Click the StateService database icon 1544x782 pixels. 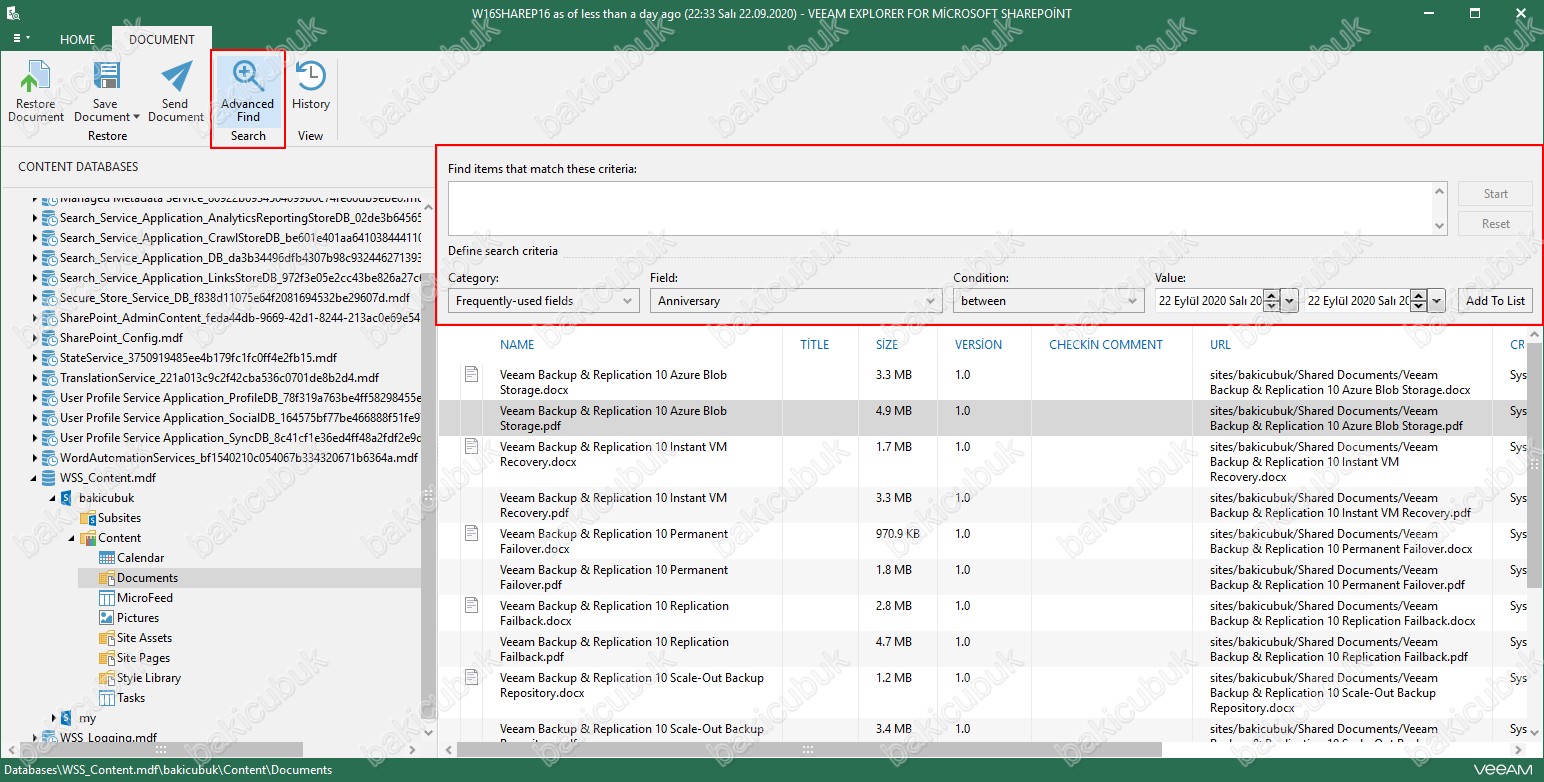pos(49,358)
